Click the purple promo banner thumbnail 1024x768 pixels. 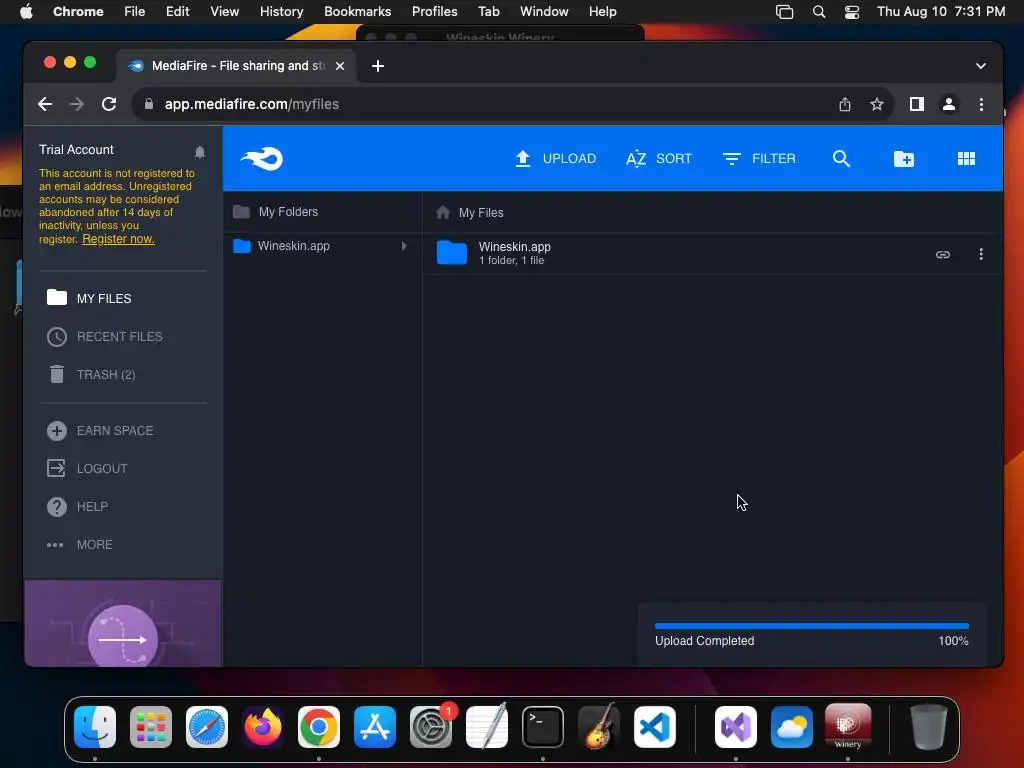click(x=123, y=624)
